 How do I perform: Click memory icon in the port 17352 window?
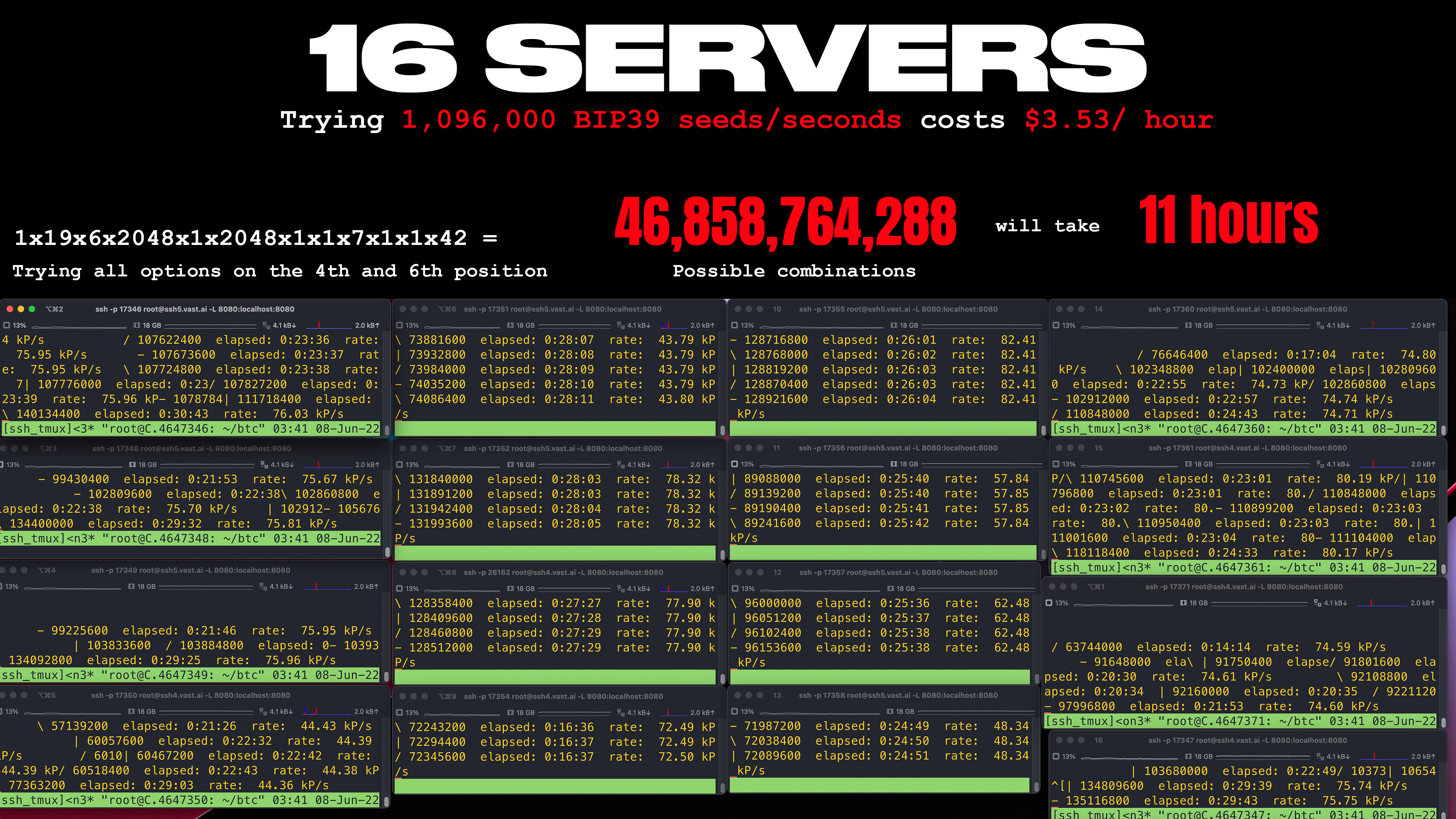point(510,464)
